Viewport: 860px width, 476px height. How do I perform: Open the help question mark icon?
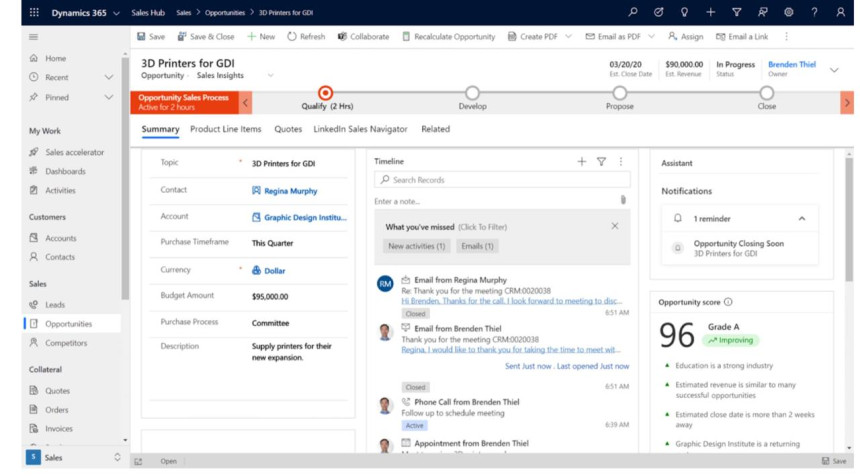click(x=814, y=12)
